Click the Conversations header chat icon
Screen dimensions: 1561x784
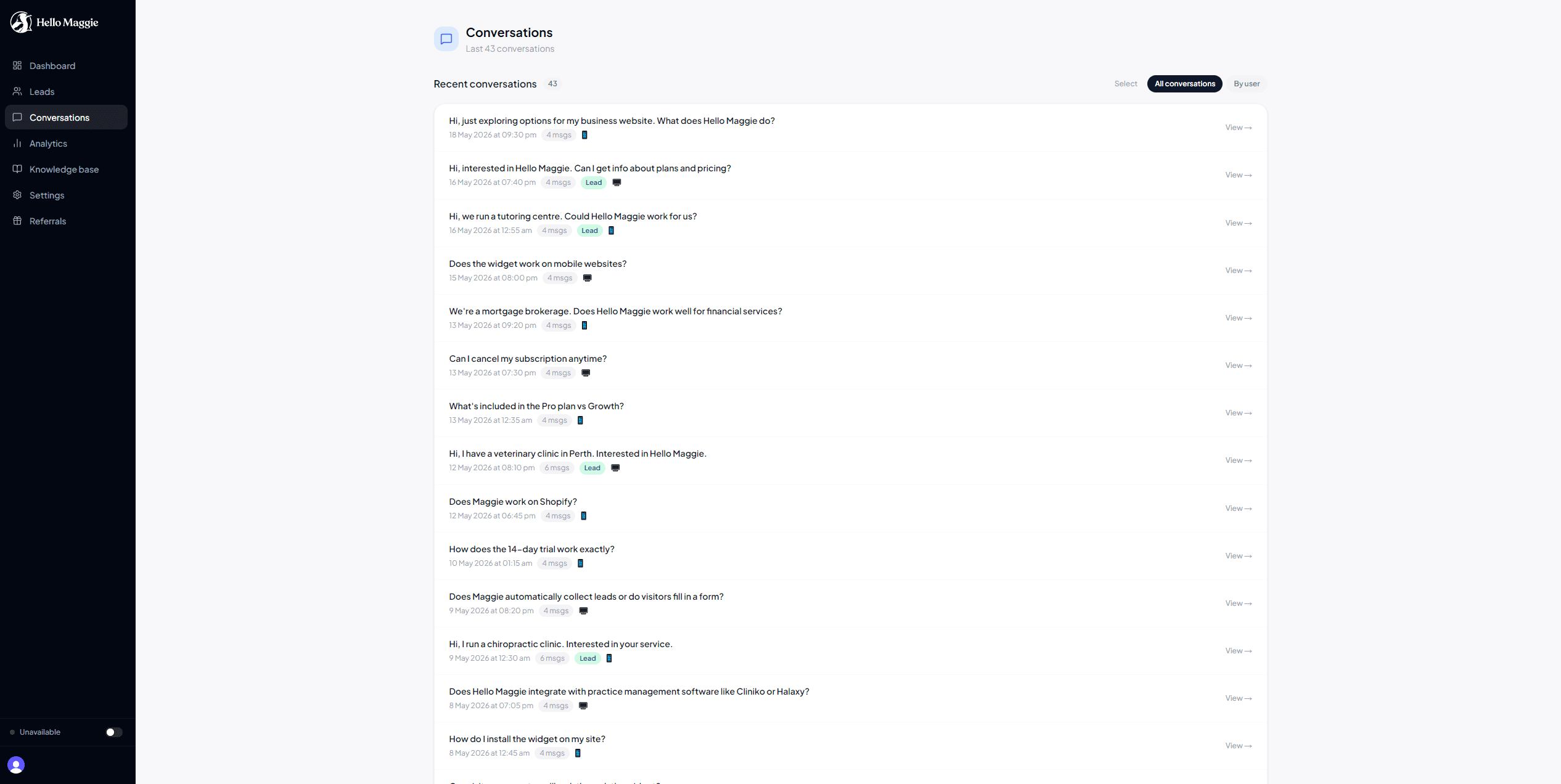[x=446, y=39]
